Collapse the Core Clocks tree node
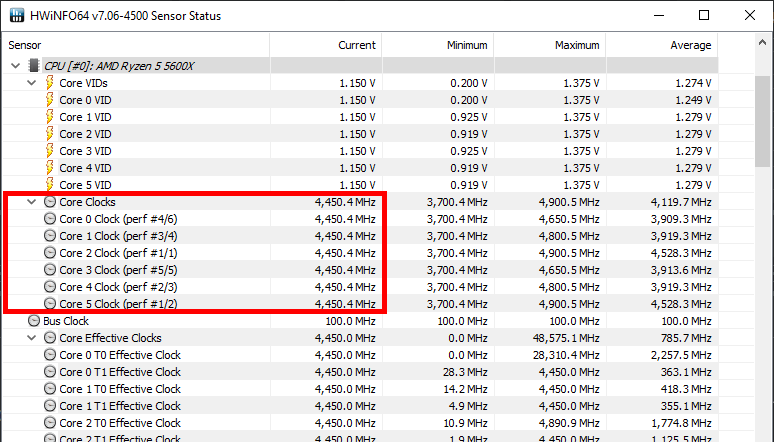 click(32, 202)
